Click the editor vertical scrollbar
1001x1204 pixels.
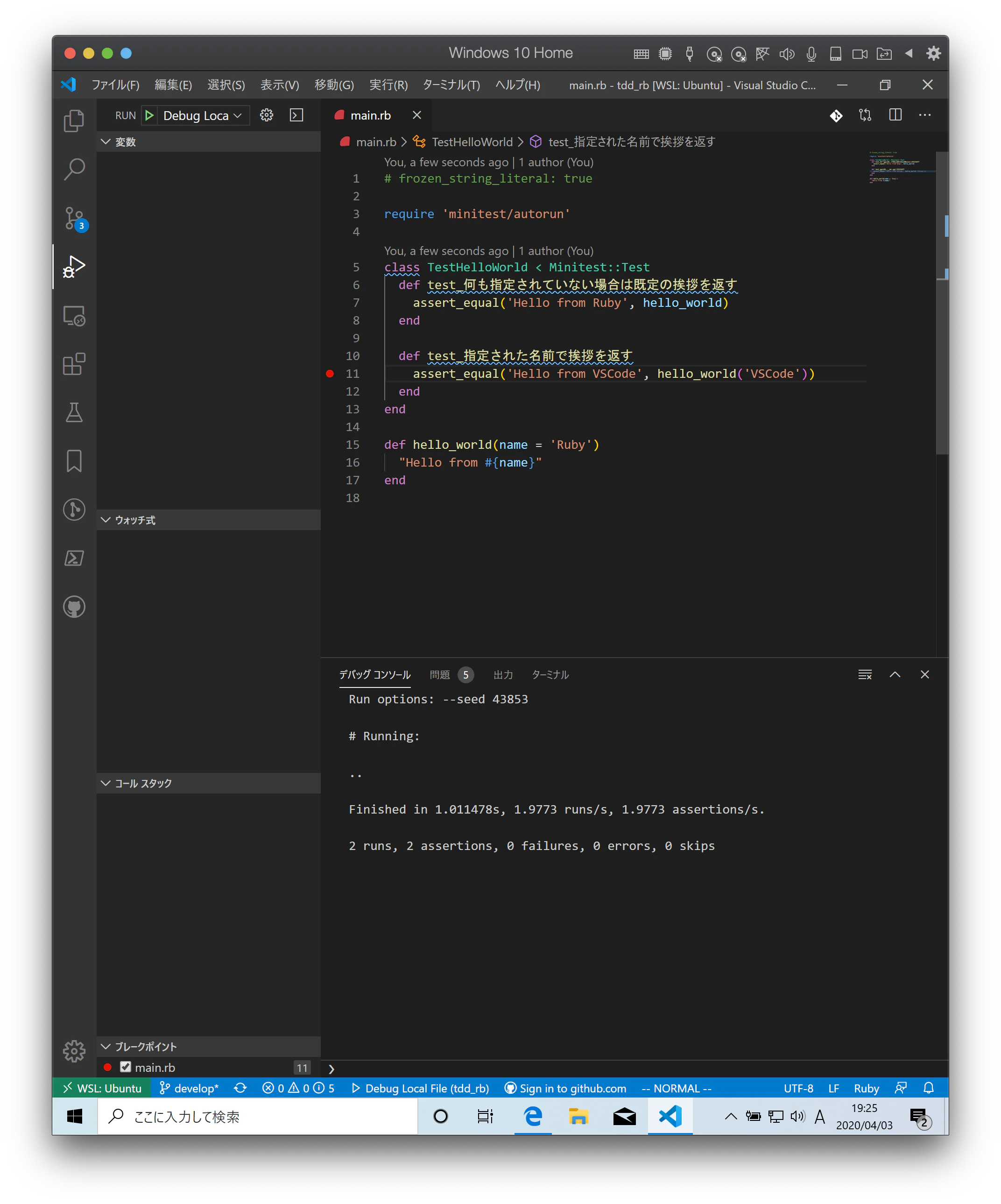(x=942, y=303)
